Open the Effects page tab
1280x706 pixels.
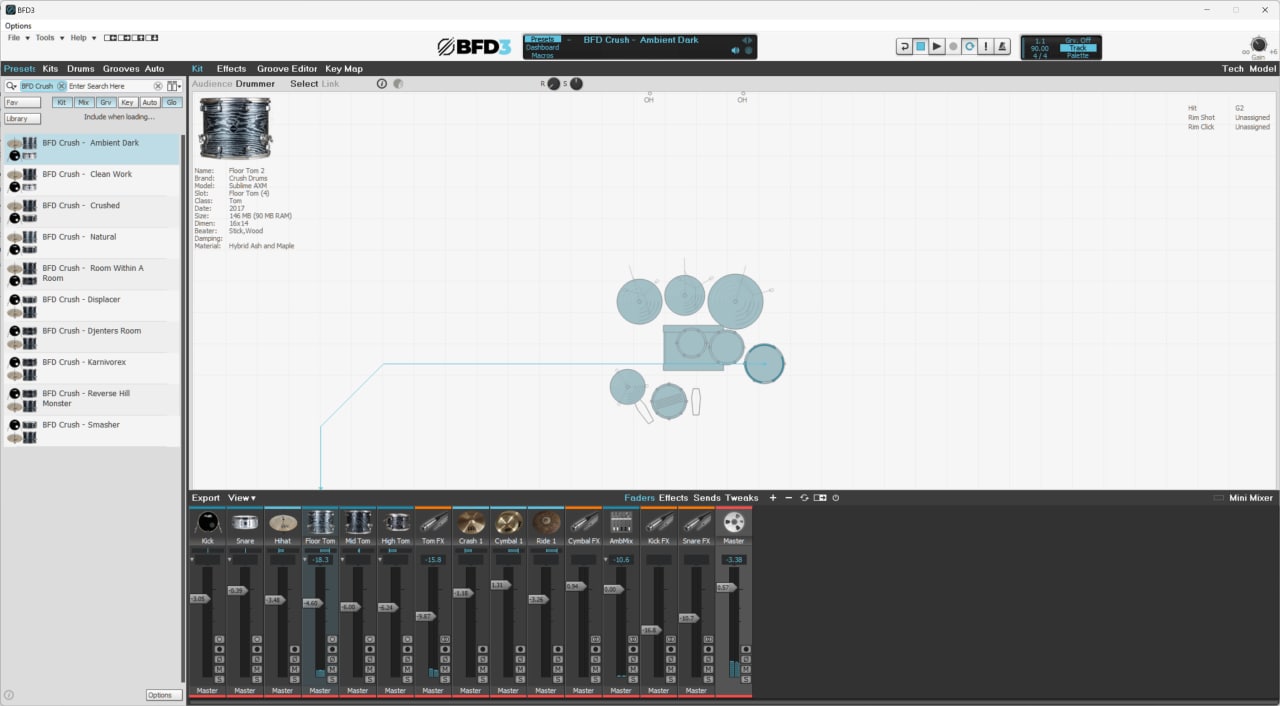[231, 69]
